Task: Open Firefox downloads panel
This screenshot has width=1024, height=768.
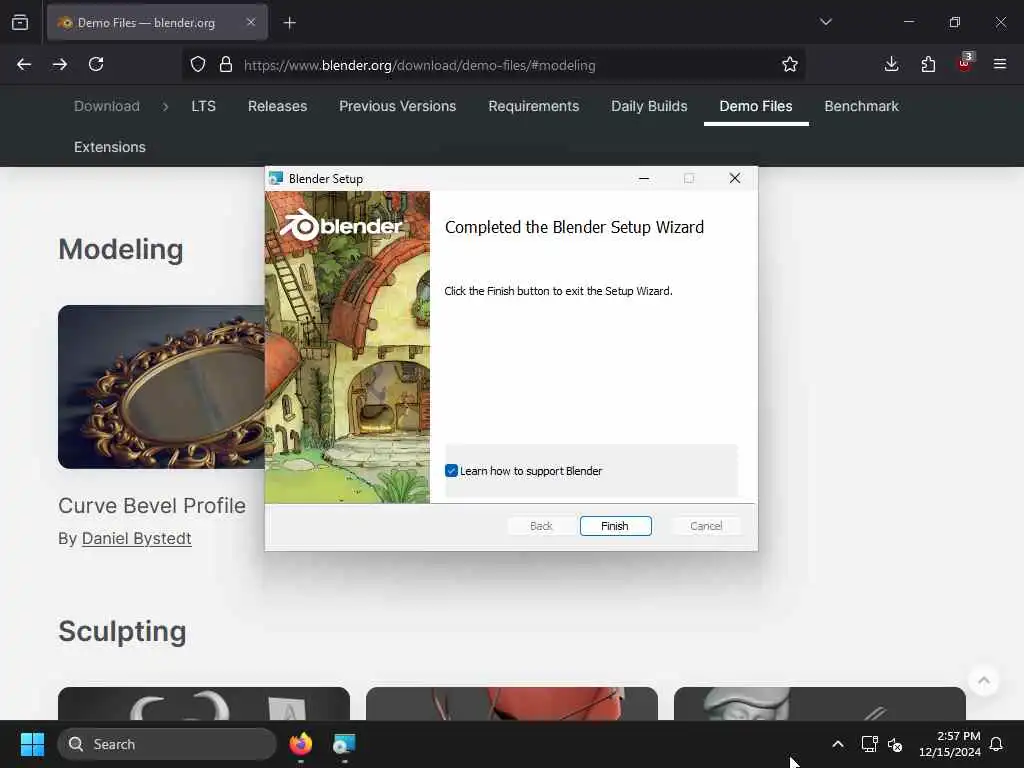Action: tap(891, 64)
